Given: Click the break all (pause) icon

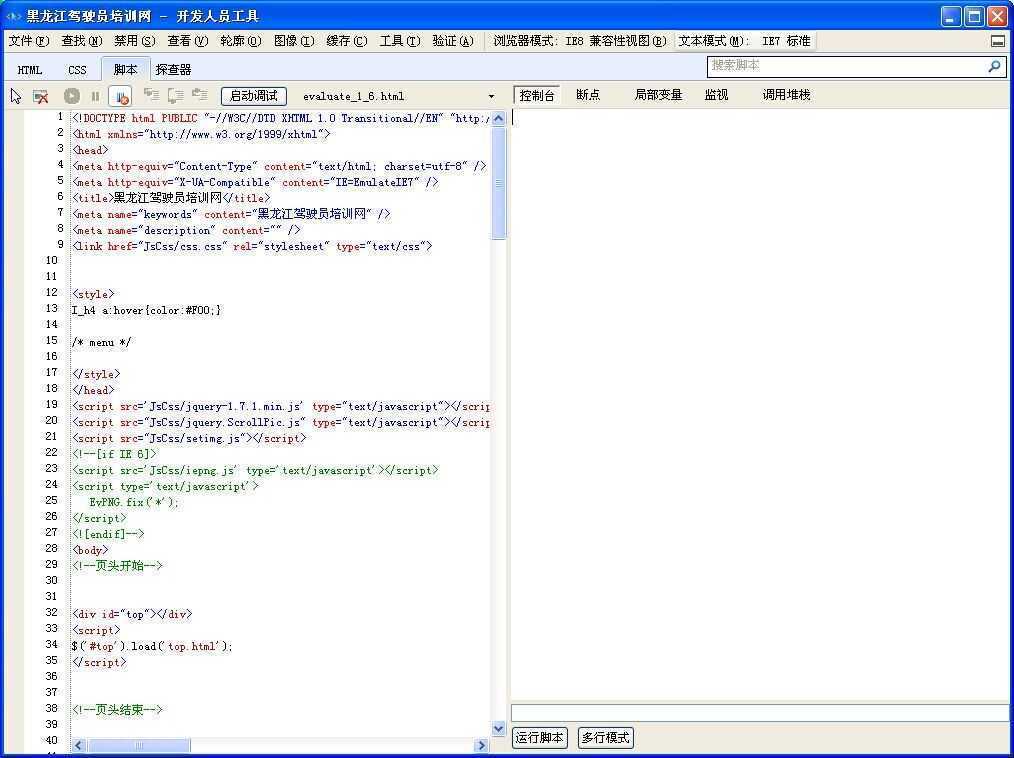Looking at the screenshot, I should click(96, 96).
